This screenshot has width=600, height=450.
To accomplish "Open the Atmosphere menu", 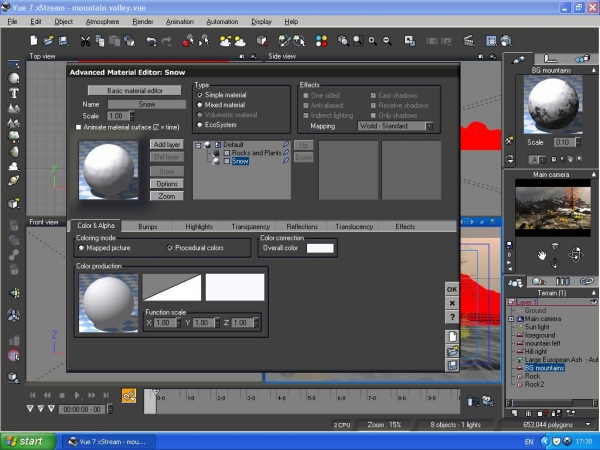I will click(x=102, y=21).
